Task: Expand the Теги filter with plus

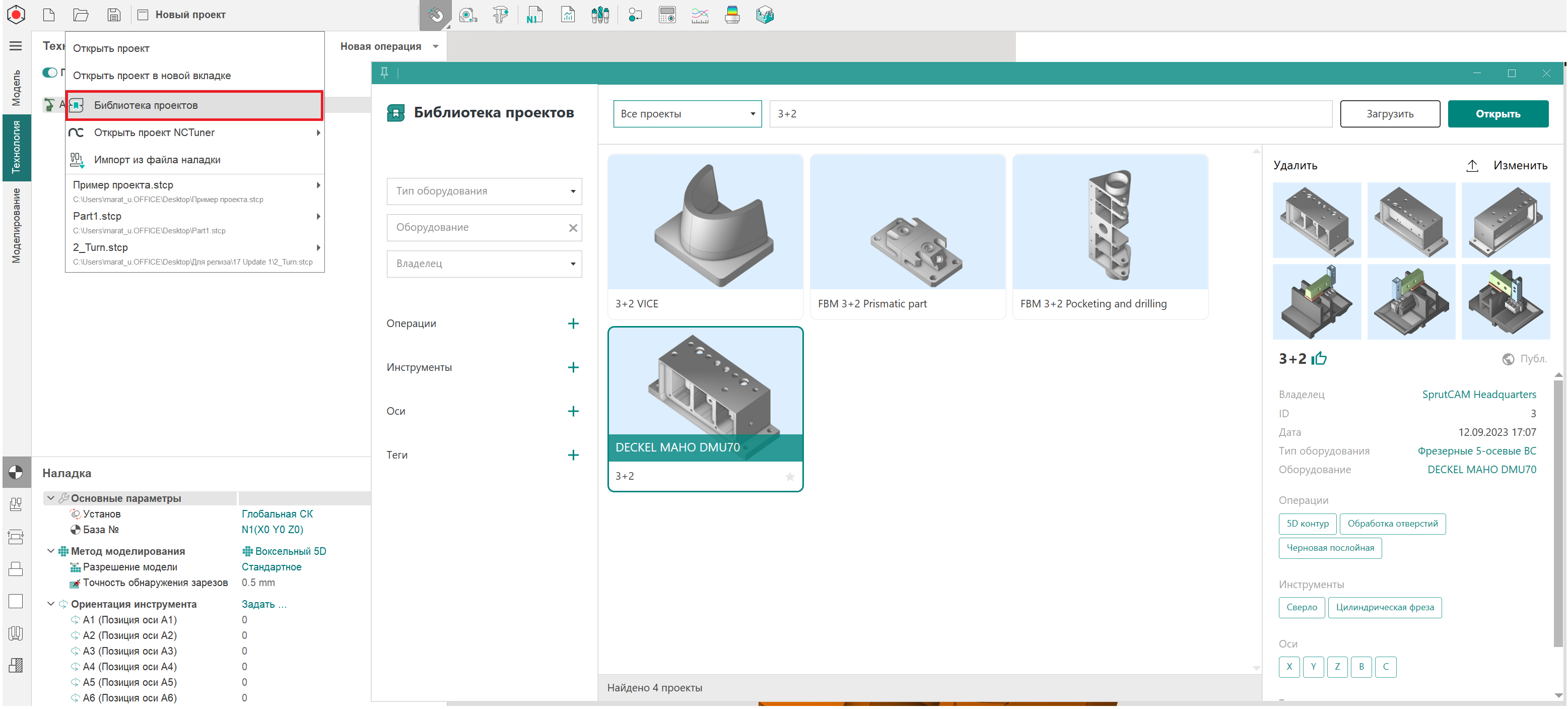Action: (573, 455)
